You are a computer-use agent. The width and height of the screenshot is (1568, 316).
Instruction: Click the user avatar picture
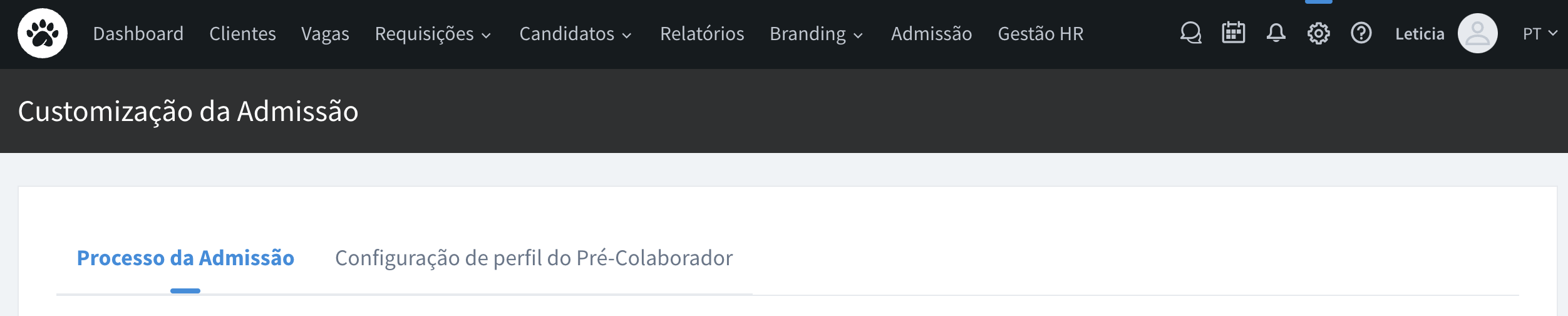1477,33
